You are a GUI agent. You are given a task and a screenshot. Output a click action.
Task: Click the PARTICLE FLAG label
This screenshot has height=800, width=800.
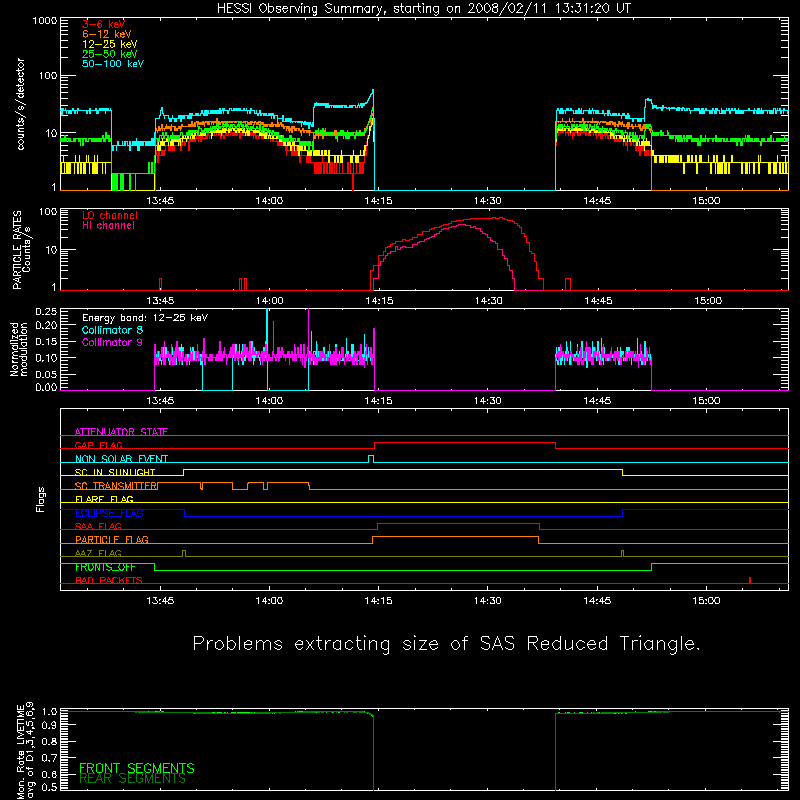(x=112, y=539)
